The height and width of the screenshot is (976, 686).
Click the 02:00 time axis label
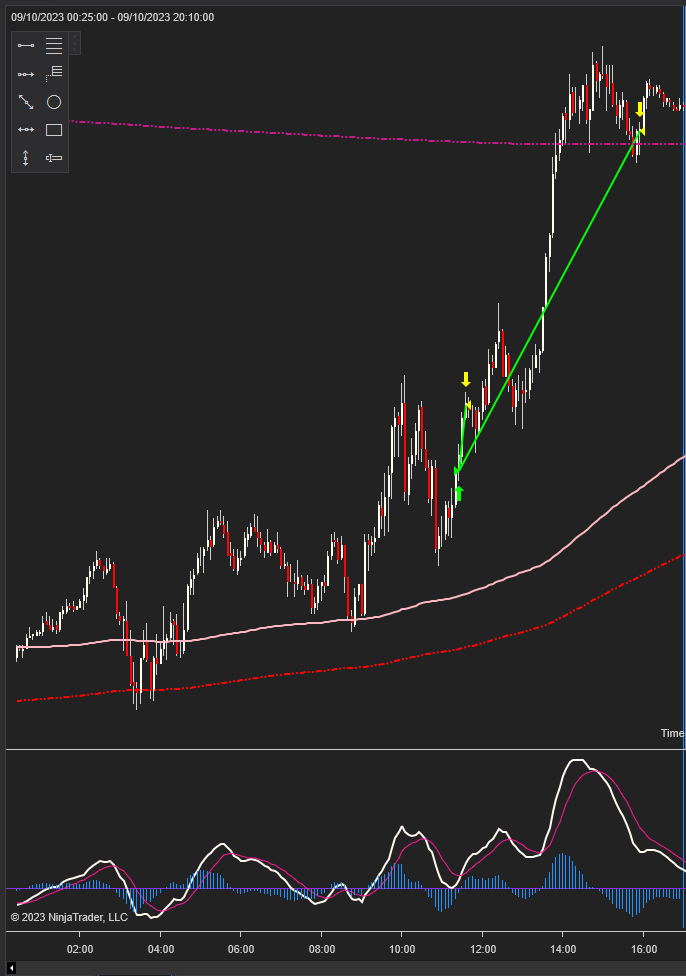[x=80, y=949]
